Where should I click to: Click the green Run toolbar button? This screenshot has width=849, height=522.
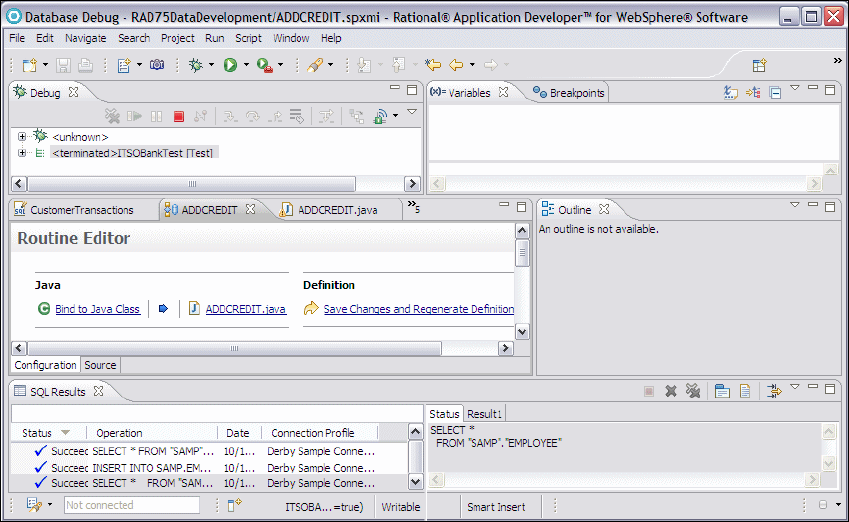coord(231,65)
